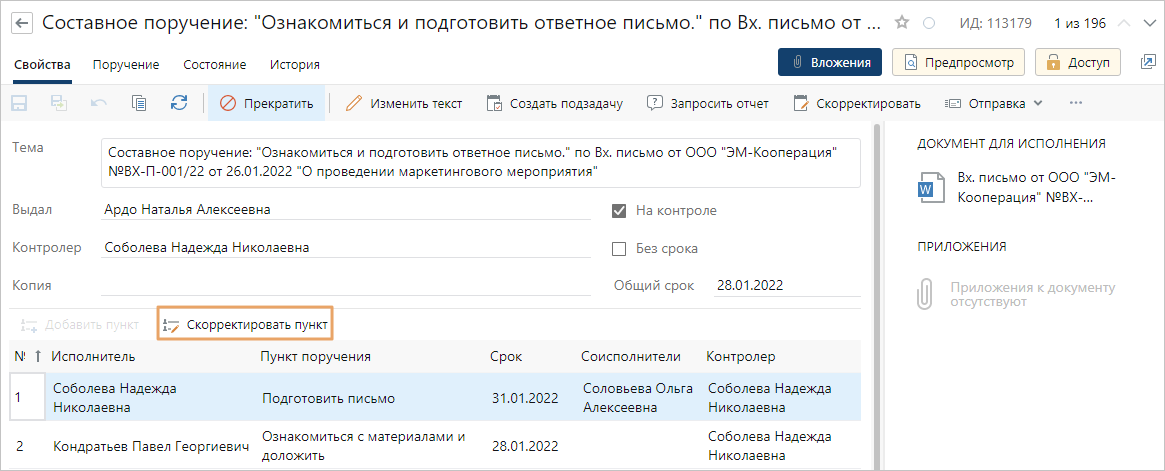
Task: Open the card in a new window
Action: (1147, 62)
